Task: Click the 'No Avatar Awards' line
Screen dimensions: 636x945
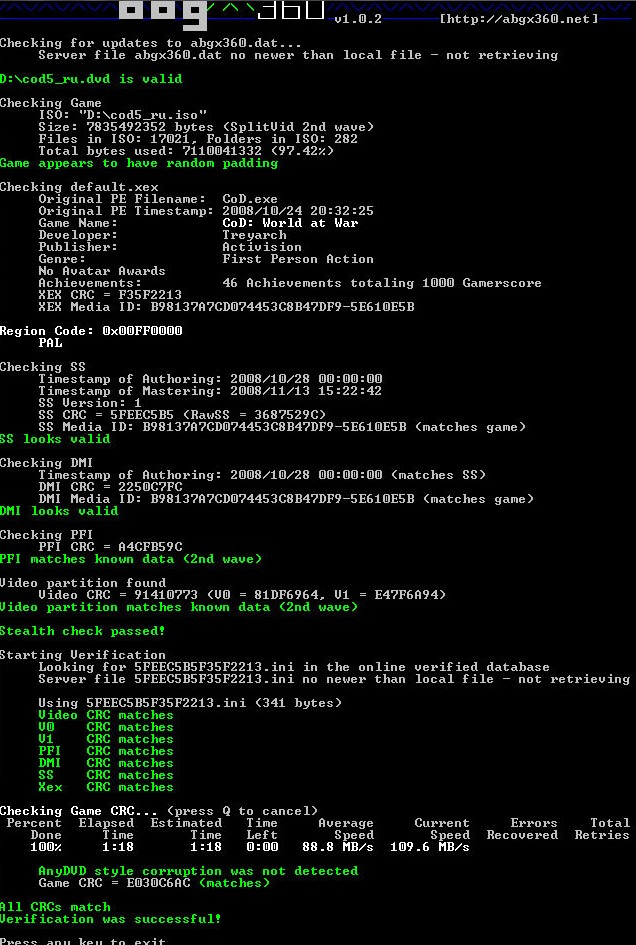Action: pyautogui.click(x=102, y=271)
